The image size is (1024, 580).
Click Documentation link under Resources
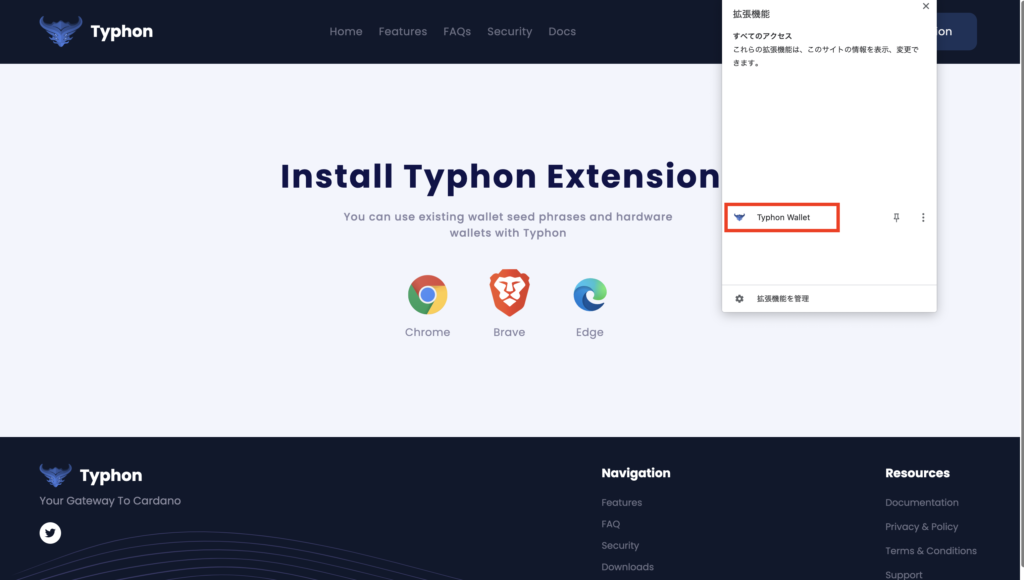tap(921, 503)
